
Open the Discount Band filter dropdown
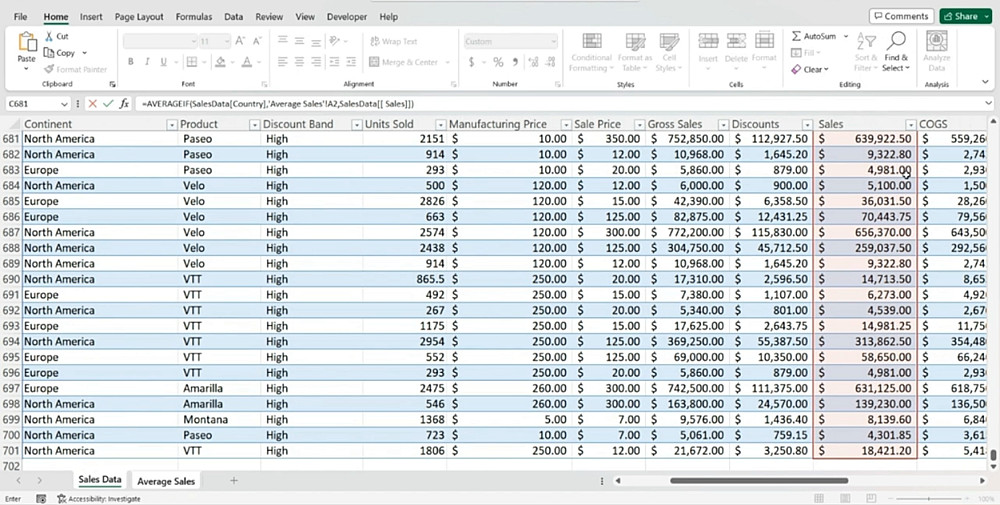[356, 124]
